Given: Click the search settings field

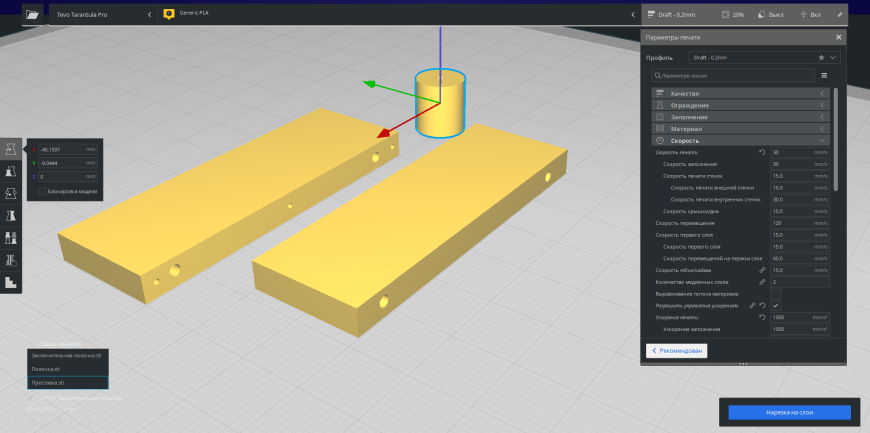Looking at the screenshot, I should [733, 75].
